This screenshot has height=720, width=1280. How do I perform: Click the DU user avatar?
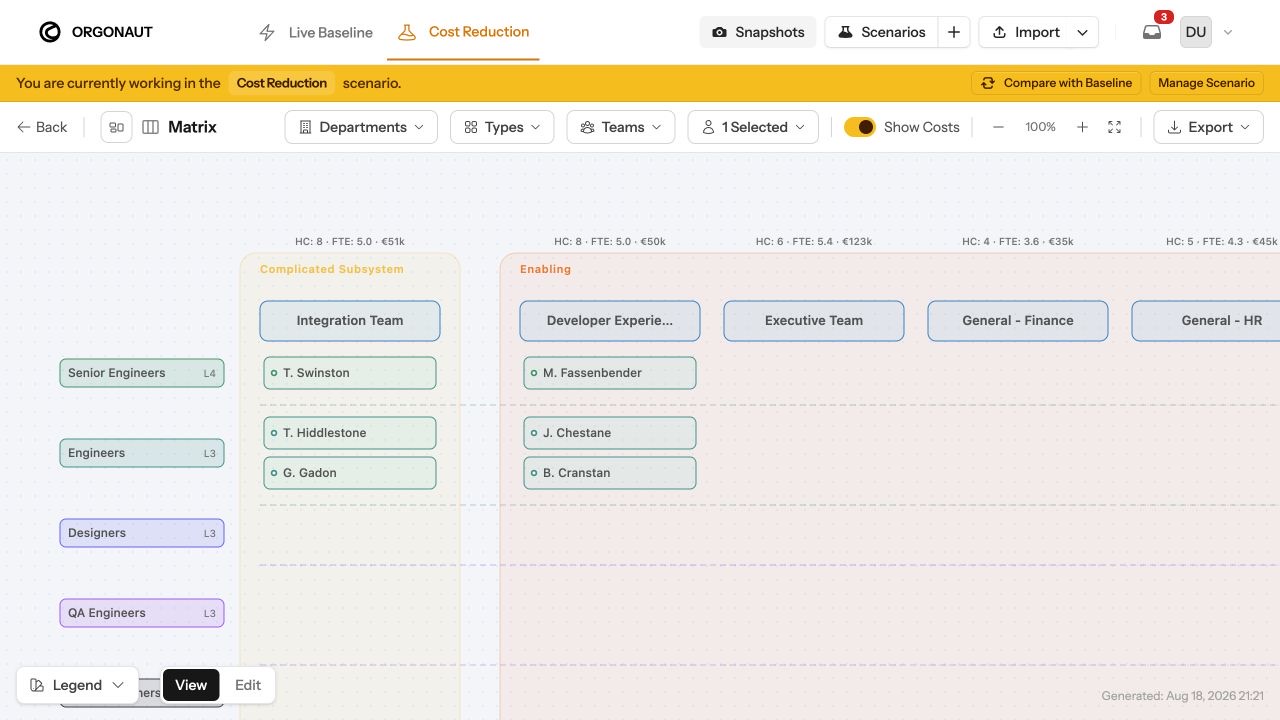click(x=1196, y=32)
